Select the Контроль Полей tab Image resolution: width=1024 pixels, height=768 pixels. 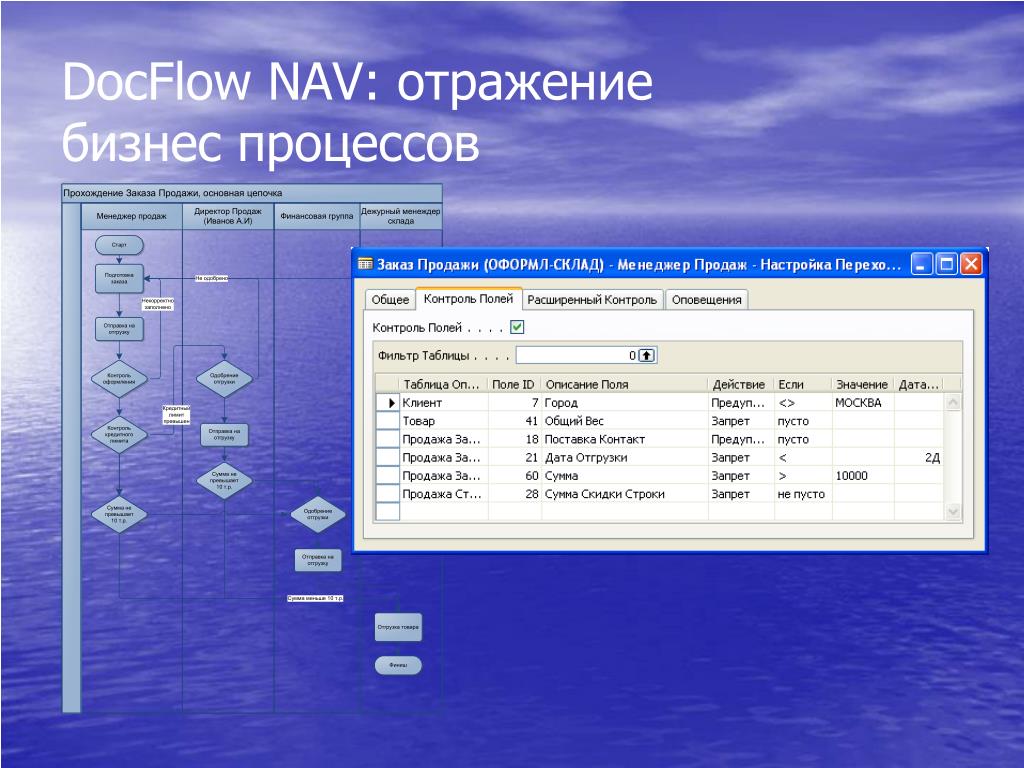(468, 298)
